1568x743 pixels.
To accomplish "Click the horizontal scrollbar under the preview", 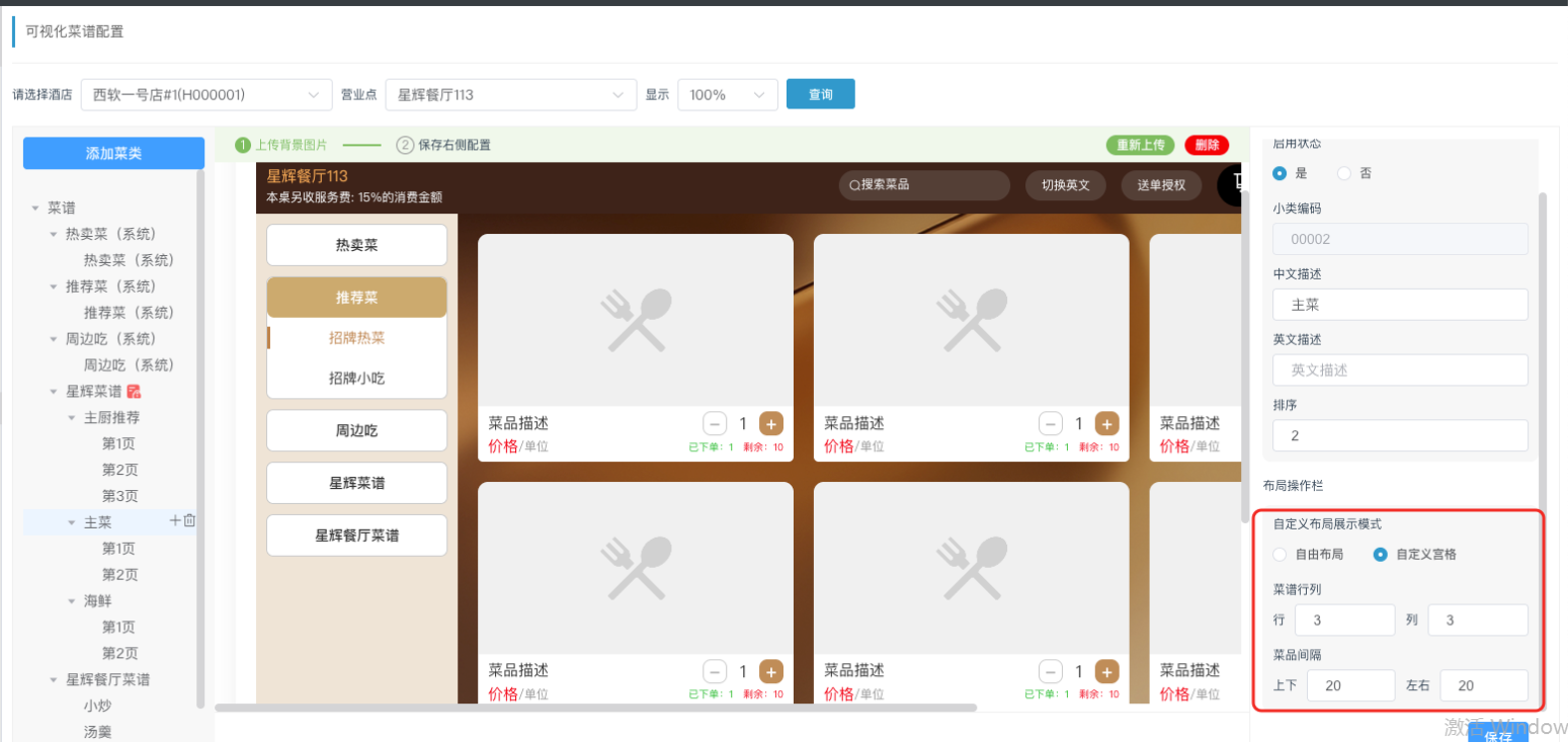I will 596,708.
